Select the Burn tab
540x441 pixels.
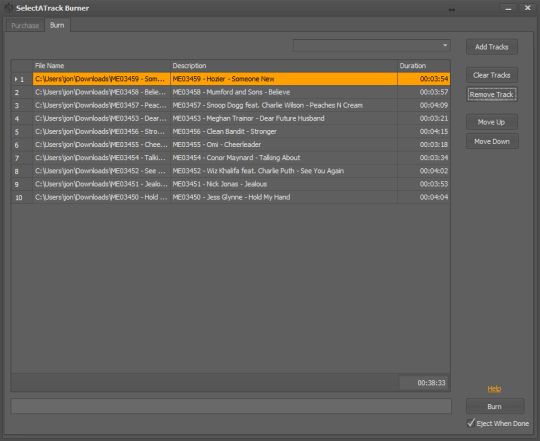57,25
